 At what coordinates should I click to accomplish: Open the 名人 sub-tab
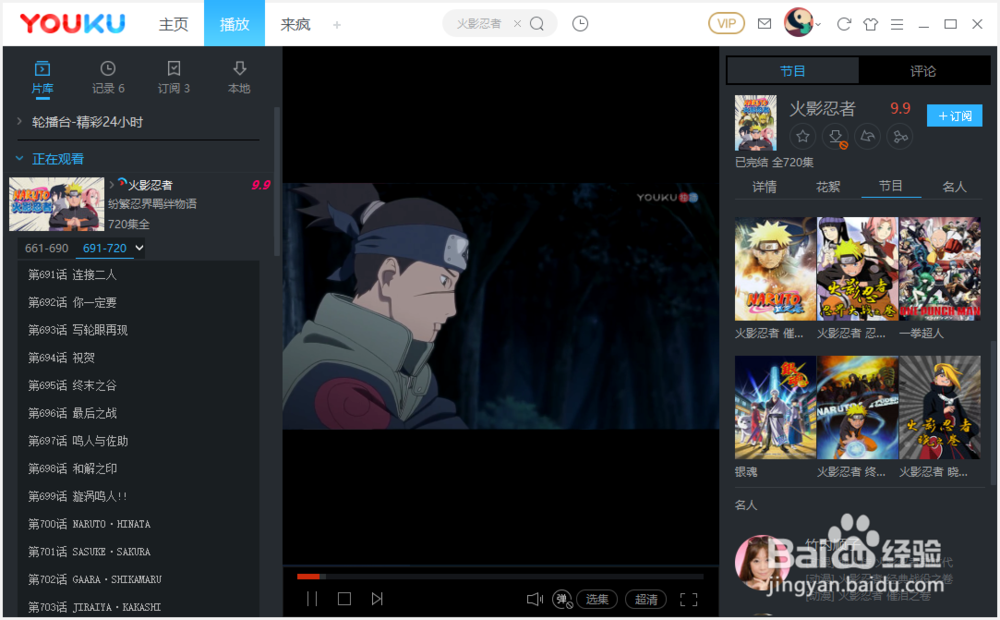pyautogui.click(x=954, y=186)
